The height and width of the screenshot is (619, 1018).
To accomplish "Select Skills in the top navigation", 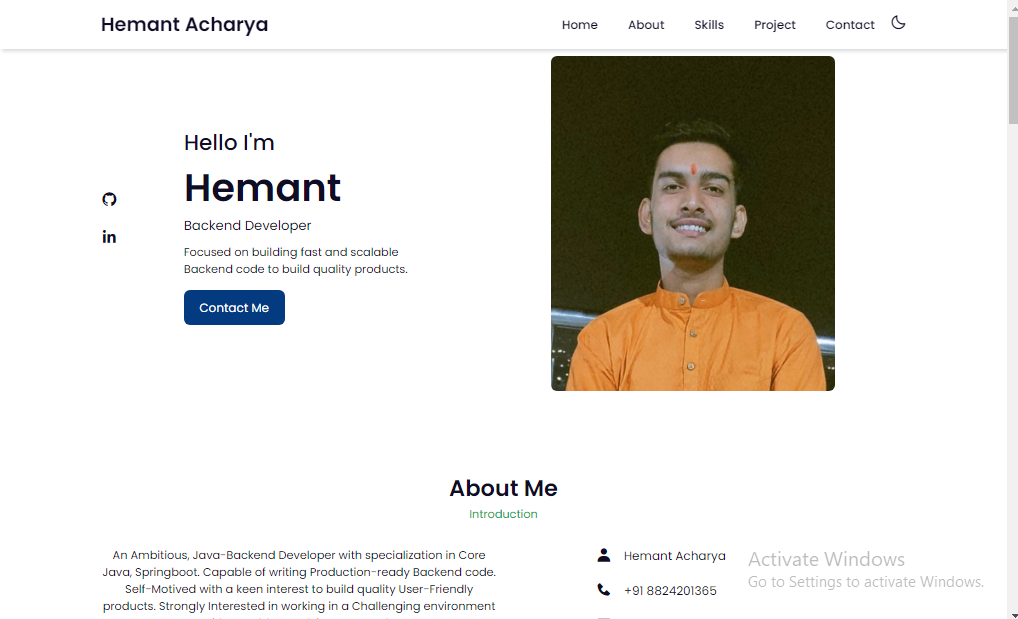I will pyautogui.click(x=709, y=25).
